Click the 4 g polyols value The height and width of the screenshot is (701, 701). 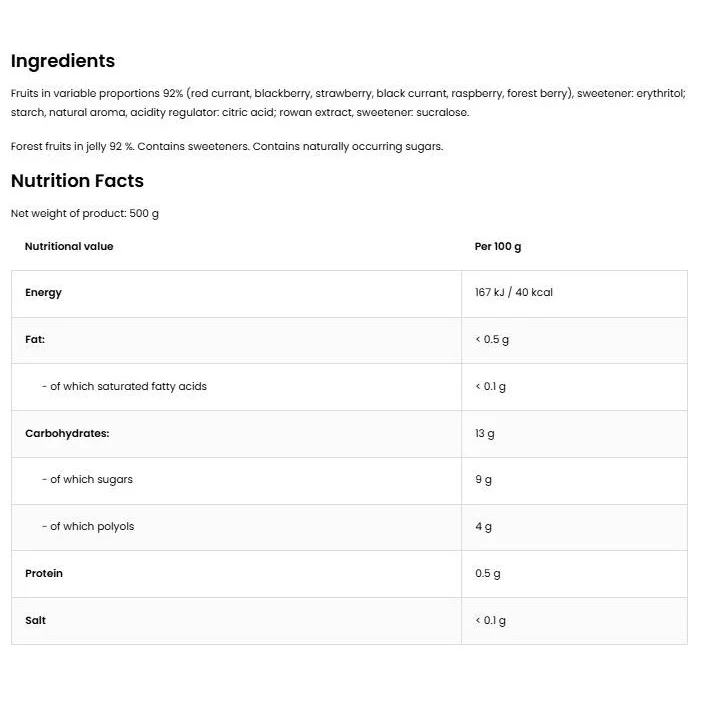tap(483, 527)
